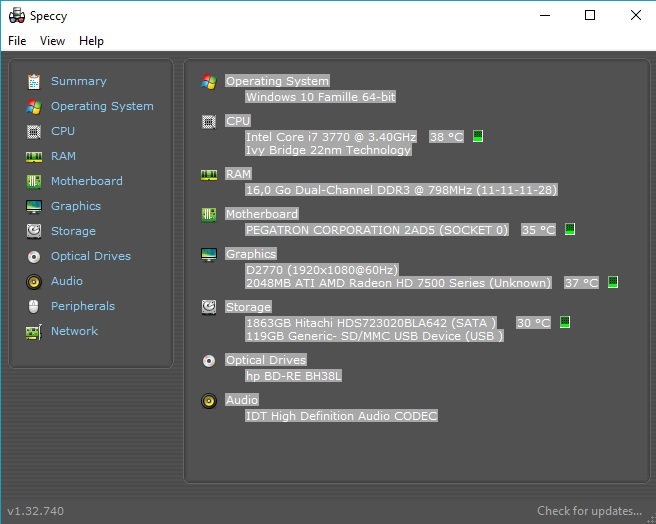Click the Windows flag icon in summary pane
Viewport: 656px width, 524px height.
coord(209,82)
